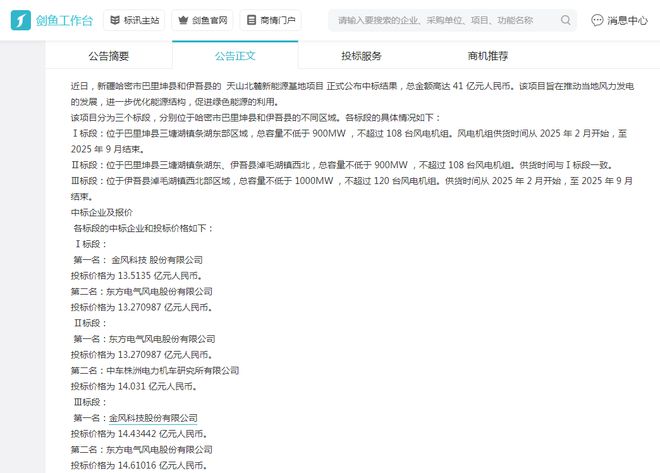
Task: Click the 天山北麓新能源基地项目 project name
Action: (275, 86)
